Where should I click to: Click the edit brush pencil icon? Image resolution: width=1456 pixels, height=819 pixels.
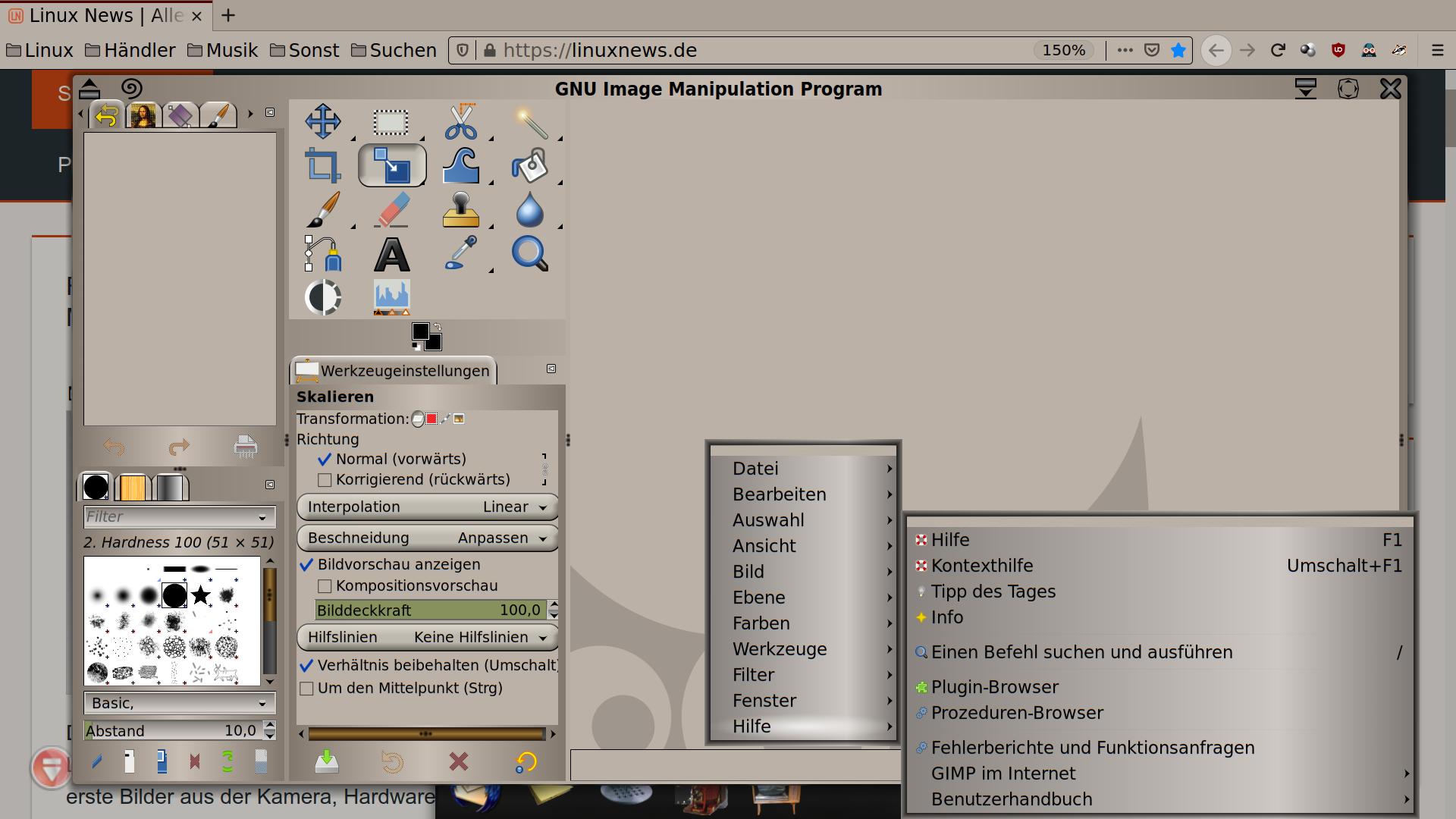96,761
